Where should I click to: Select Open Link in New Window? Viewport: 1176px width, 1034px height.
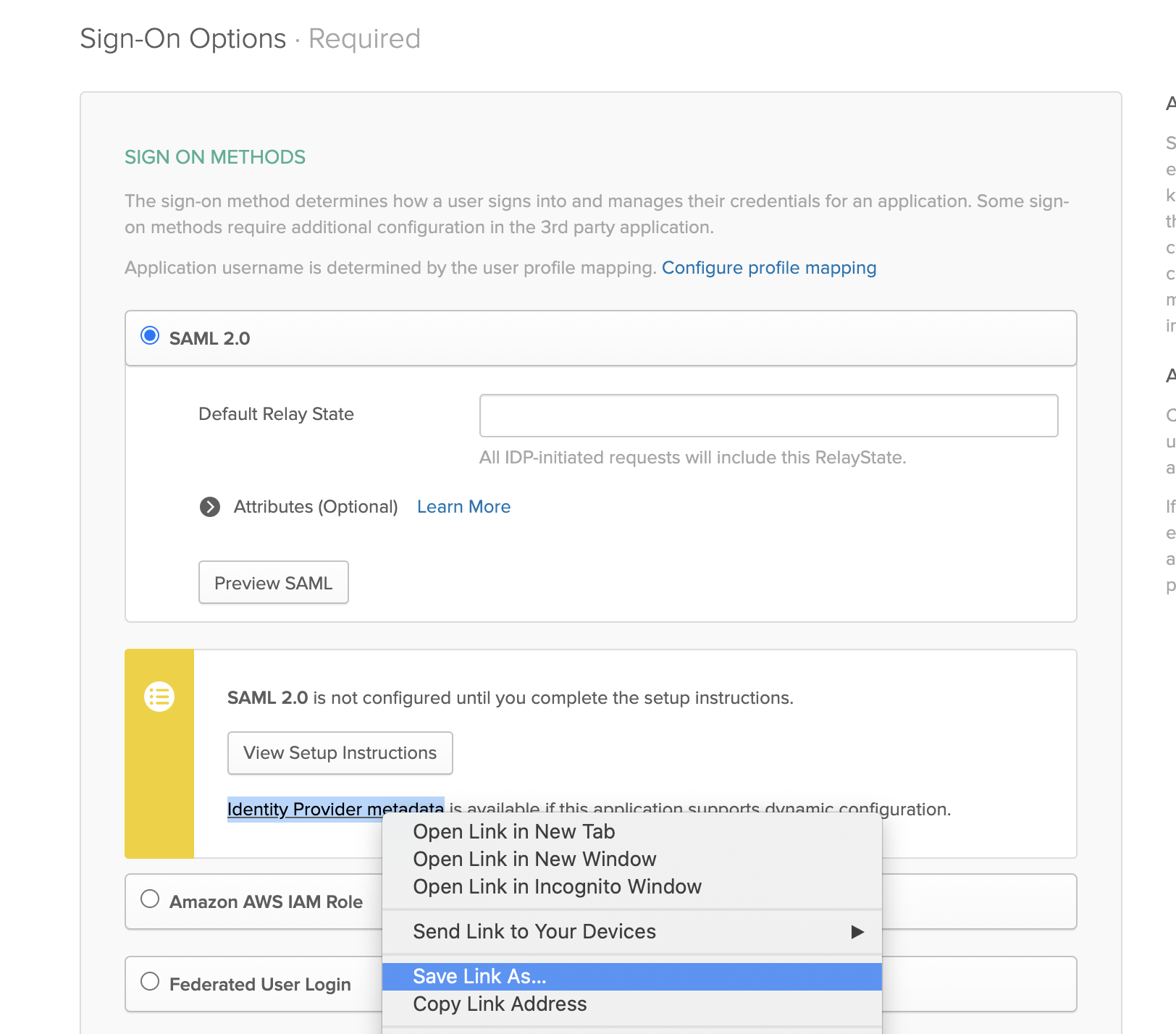534,859
